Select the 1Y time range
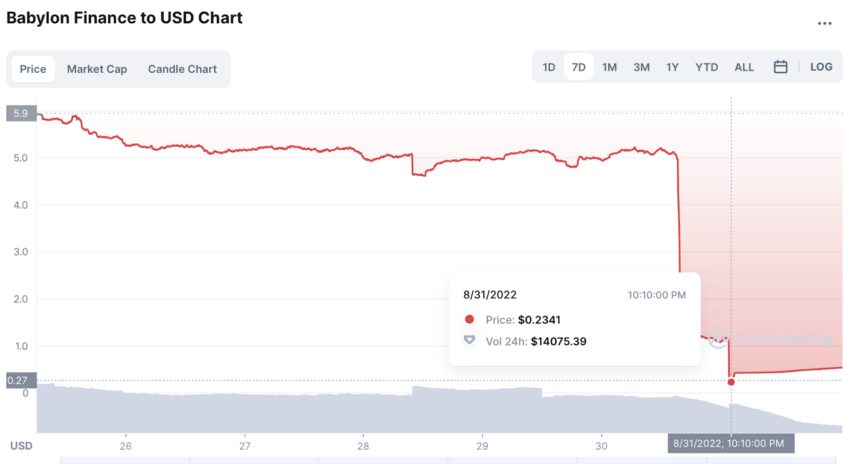Image resolution: width=850 pixels, height=464 pixels. point(672,67)
